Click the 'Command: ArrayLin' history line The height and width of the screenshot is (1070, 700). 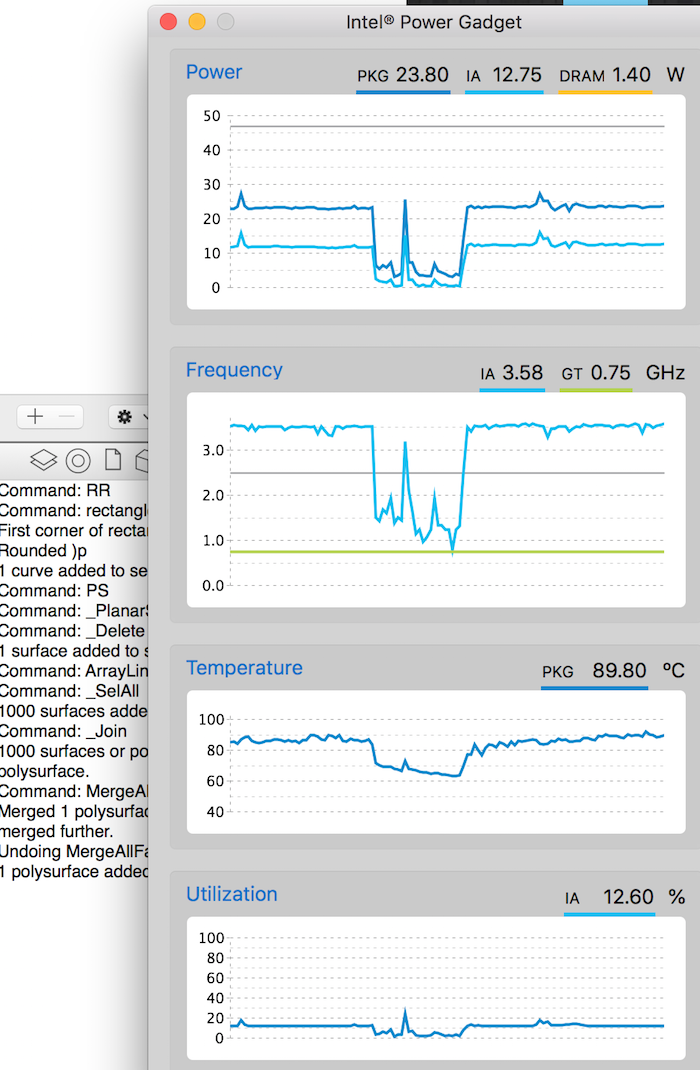click(74, 671)
